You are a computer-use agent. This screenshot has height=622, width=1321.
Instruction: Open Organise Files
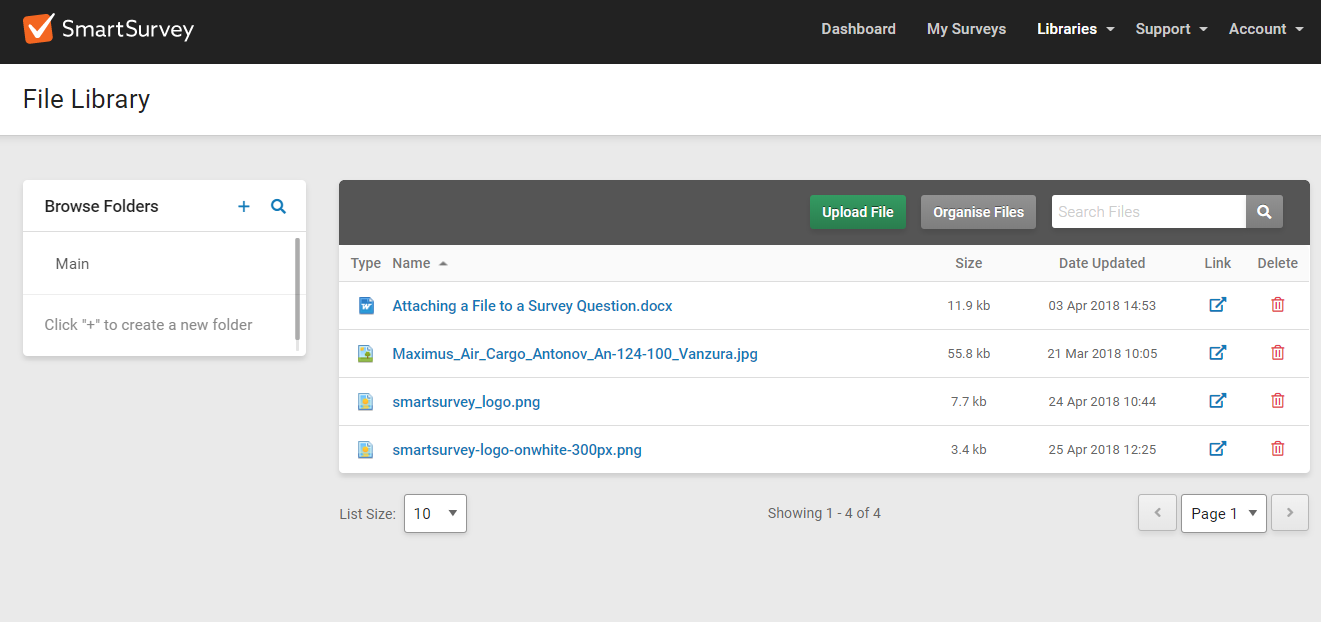click(x=977, y=212)
